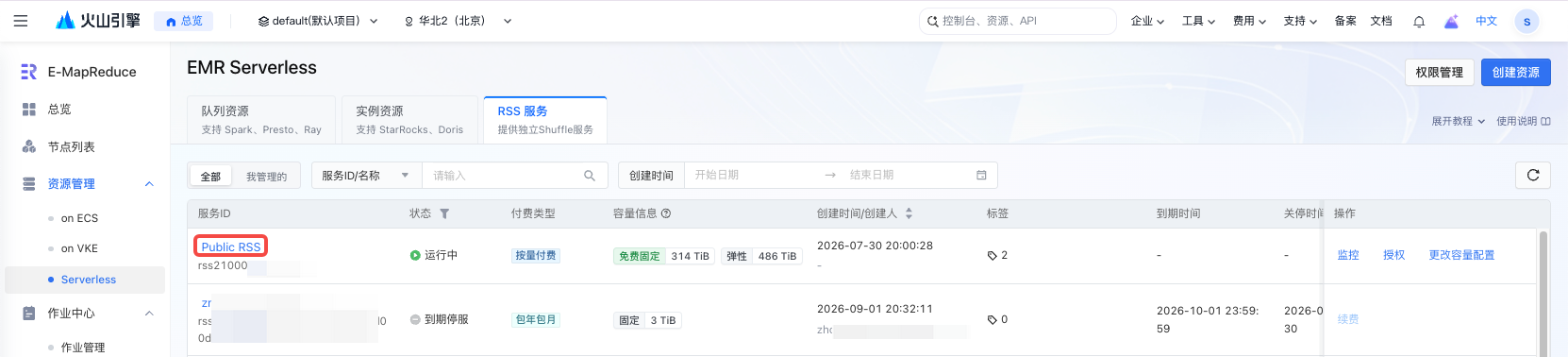The image size is (1568, 357).
Task: Collapse the 作业中心 sidebar section
Action: point(149,314)
